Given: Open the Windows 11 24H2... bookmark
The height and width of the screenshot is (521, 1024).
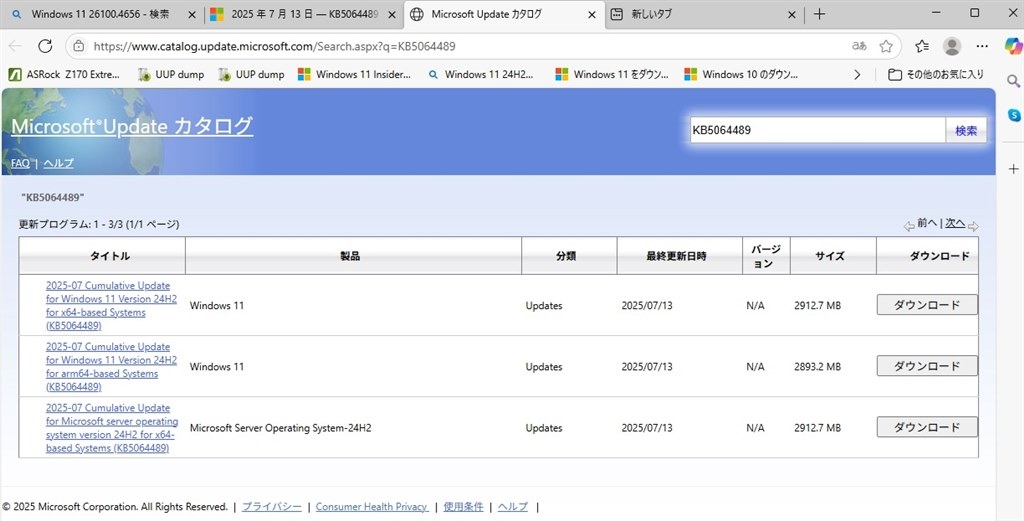Looking at the screenshot, I should 481,74.
